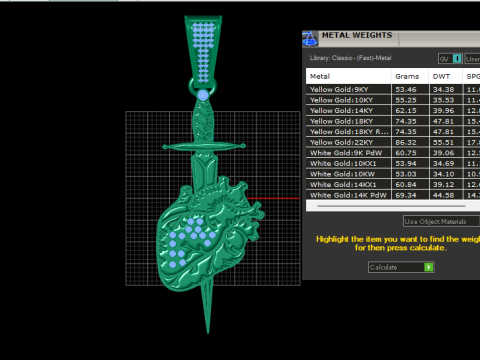Toggle the GV switch
The width and height of the screenshot is (480, 360).
point(450,59)
